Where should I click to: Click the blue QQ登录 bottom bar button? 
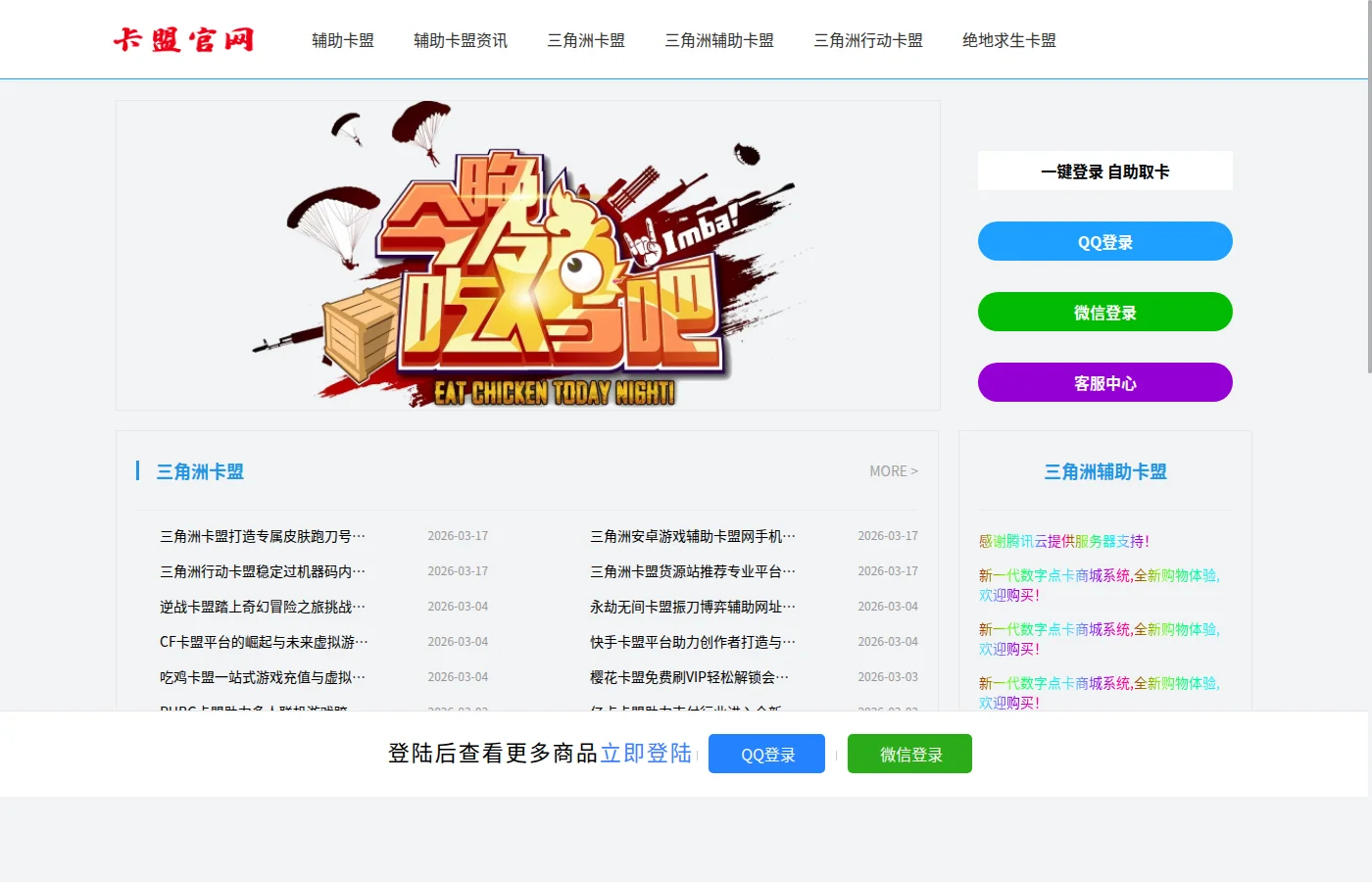coord(767,754)
